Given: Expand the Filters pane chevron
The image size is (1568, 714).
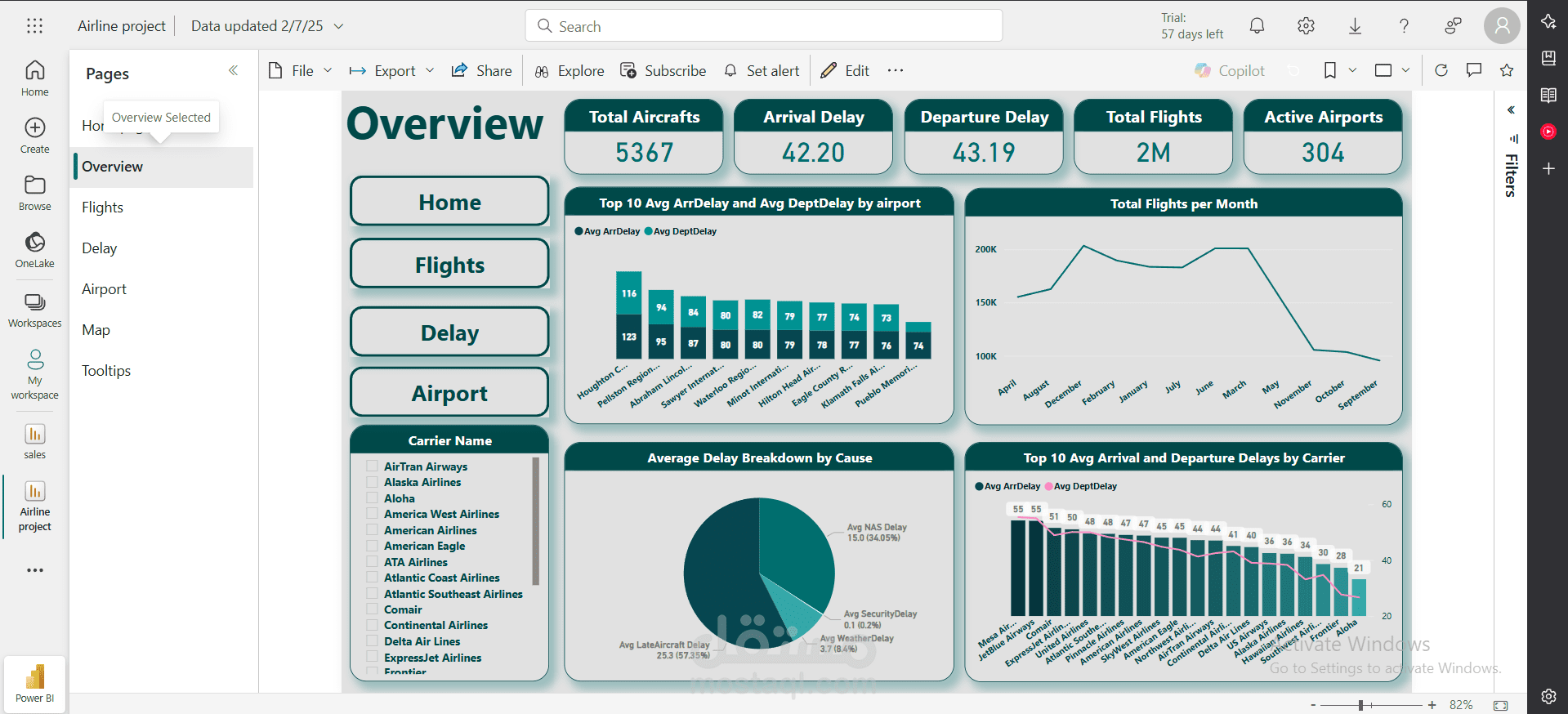Looking at the screenshot, I should (x=1511, y=109).
